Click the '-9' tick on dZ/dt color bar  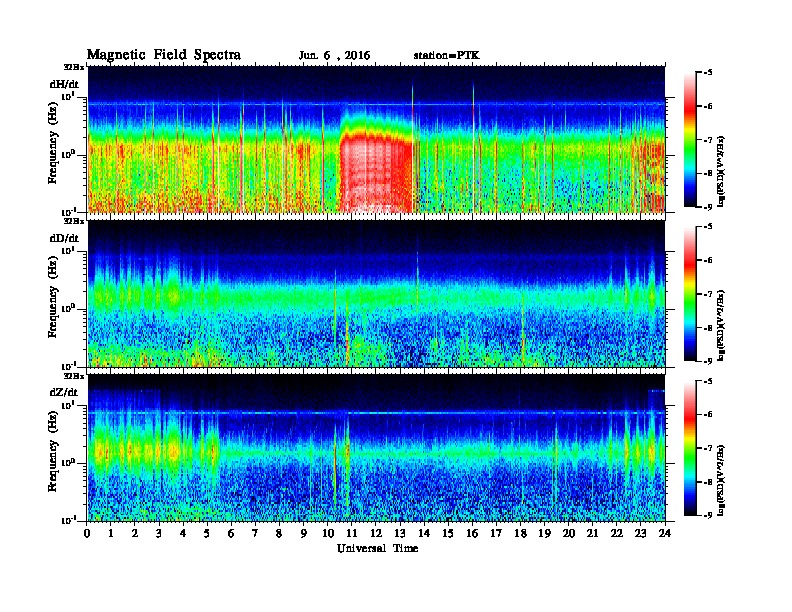pos(708,515)
